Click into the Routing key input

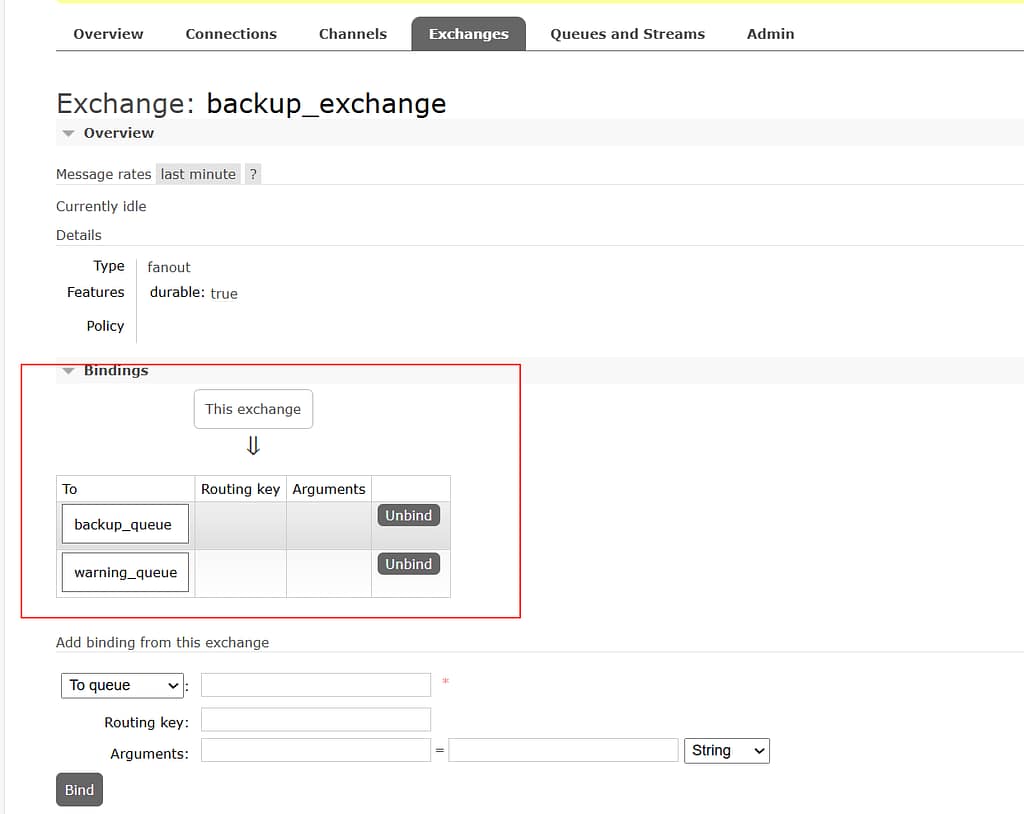pos(315,720)
